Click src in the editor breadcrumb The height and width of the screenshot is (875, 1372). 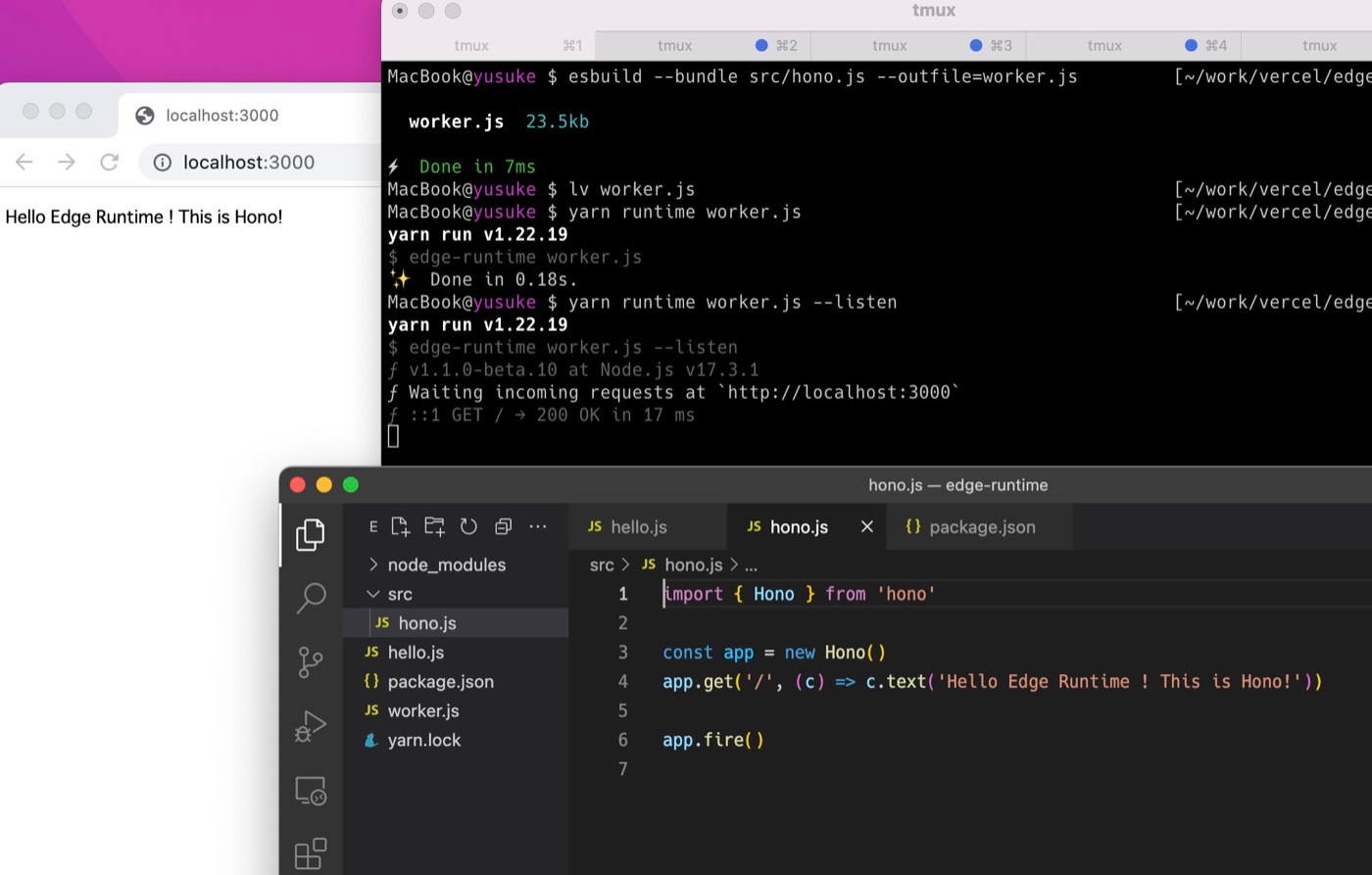pyautogui.click(x=602, y=564)
